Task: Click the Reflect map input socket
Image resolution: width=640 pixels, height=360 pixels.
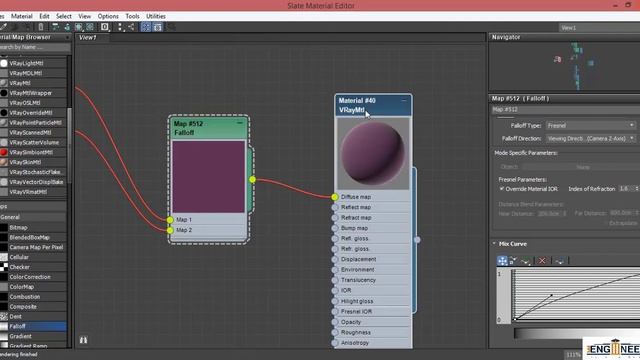Action: tap(335, 207)
